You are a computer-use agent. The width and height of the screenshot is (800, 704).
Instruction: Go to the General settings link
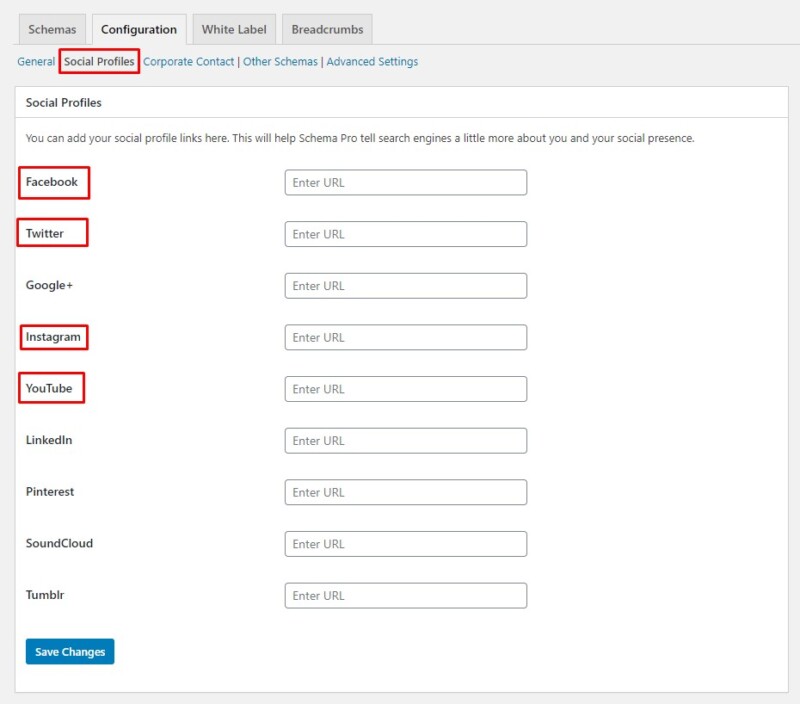click(36, 62)
